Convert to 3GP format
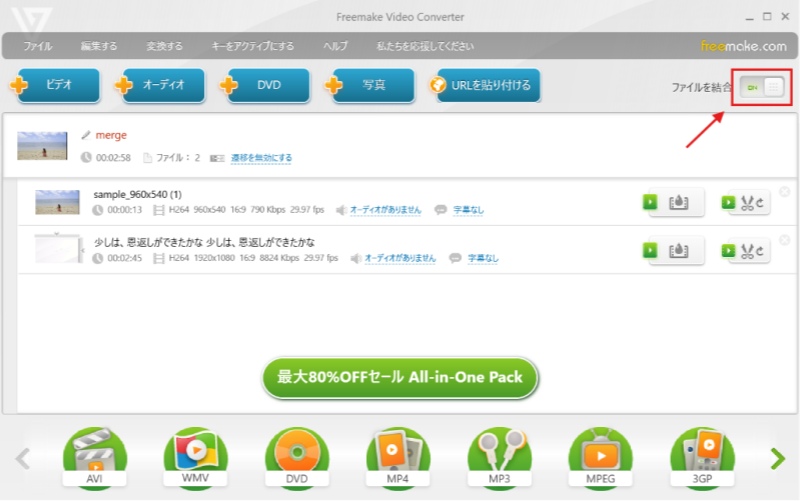Screen dimensions: 800x501 pos(702,459)
